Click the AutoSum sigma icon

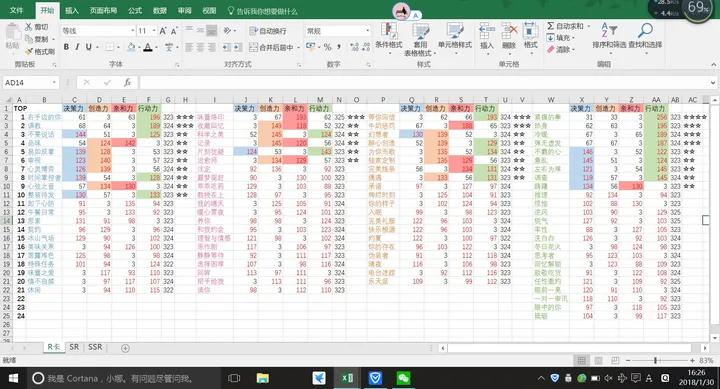pyautogui.click(x=551, y=26)
